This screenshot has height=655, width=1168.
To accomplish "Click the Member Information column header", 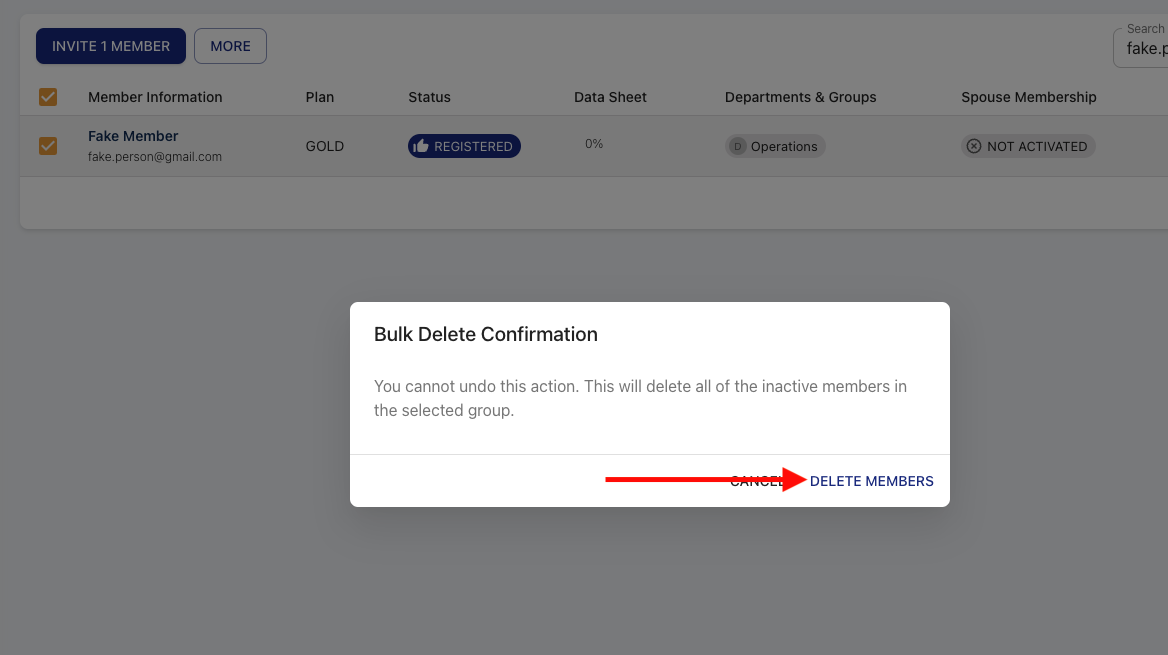I will pyautogui.click(x=155, y=97).
